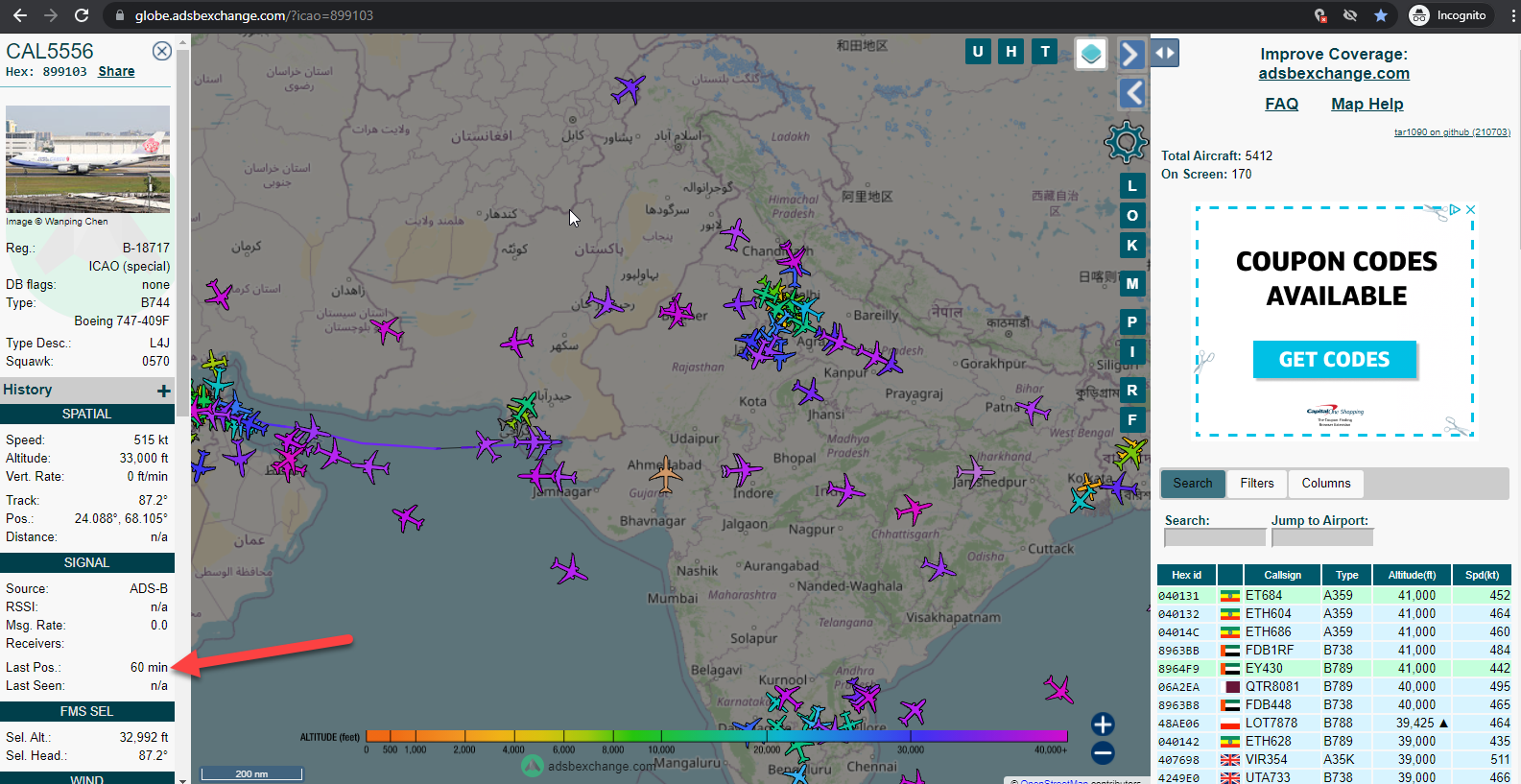Bookmark this page with star icon
Screen dimensions: 1521x784
1380,15
